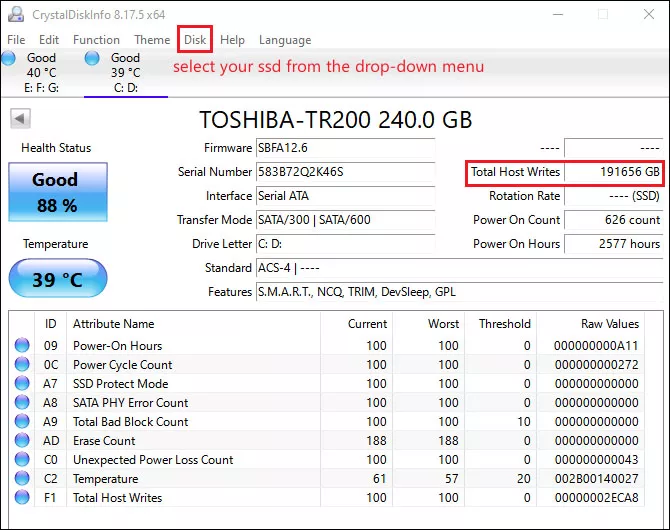The image size is (670, 530).
Task: Open the Edit menu
Action: point(49,40)
